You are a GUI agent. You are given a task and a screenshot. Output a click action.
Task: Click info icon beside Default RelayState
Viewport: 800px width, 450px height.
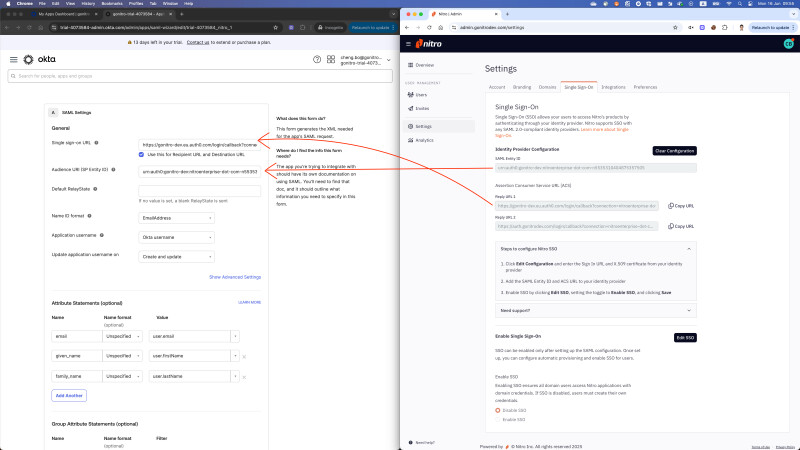pos(95,189)
